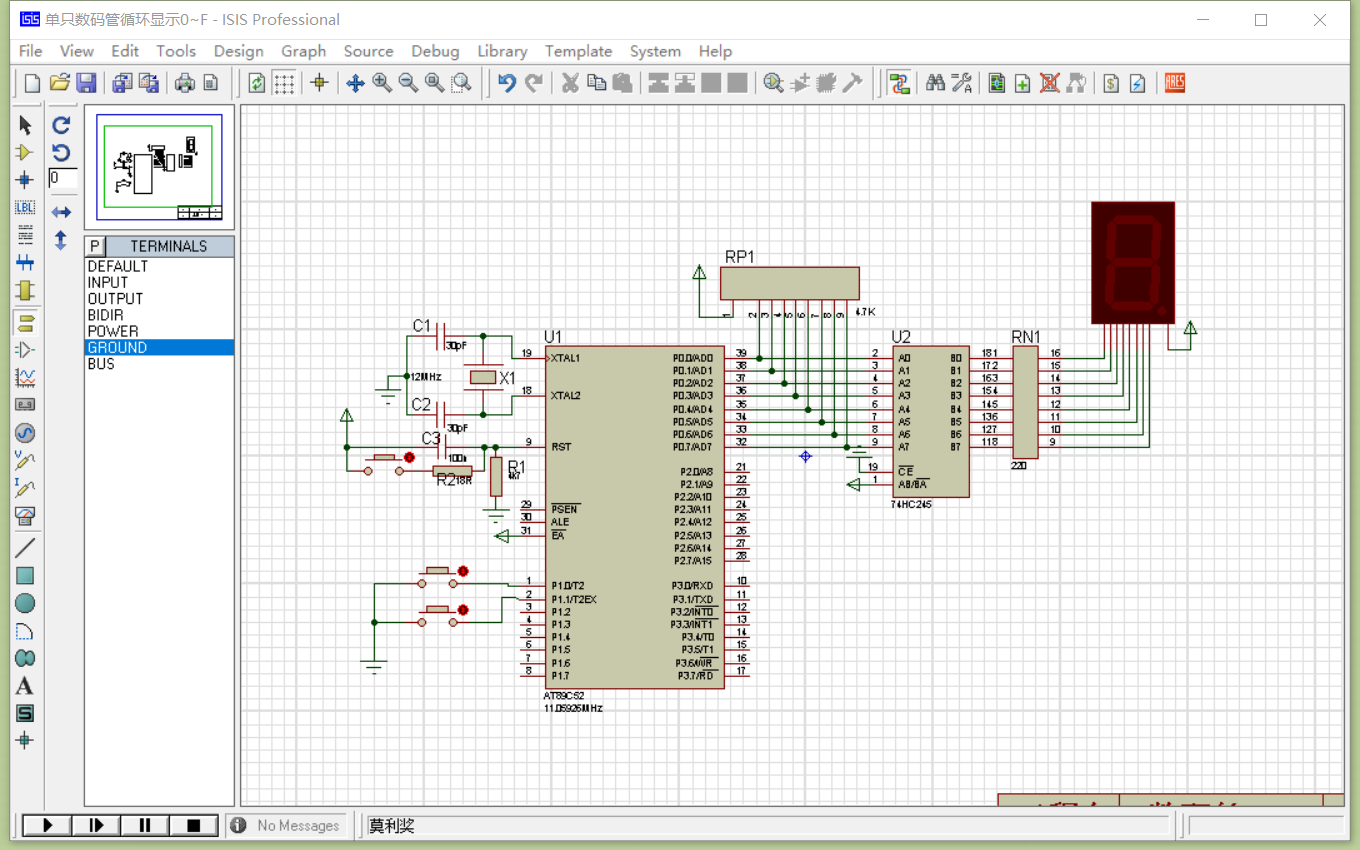
Task: Click the ARES netlist transfer icon
Action: (1175, 83)
